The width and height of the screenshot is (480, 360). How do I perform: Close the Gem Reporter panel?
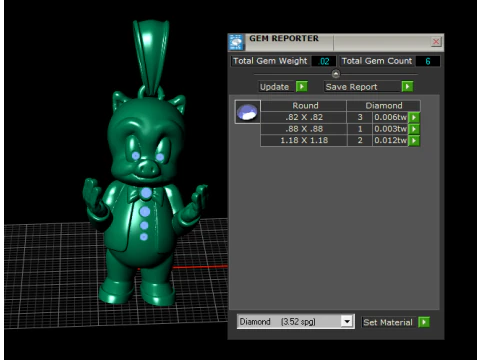pos(436,42)
